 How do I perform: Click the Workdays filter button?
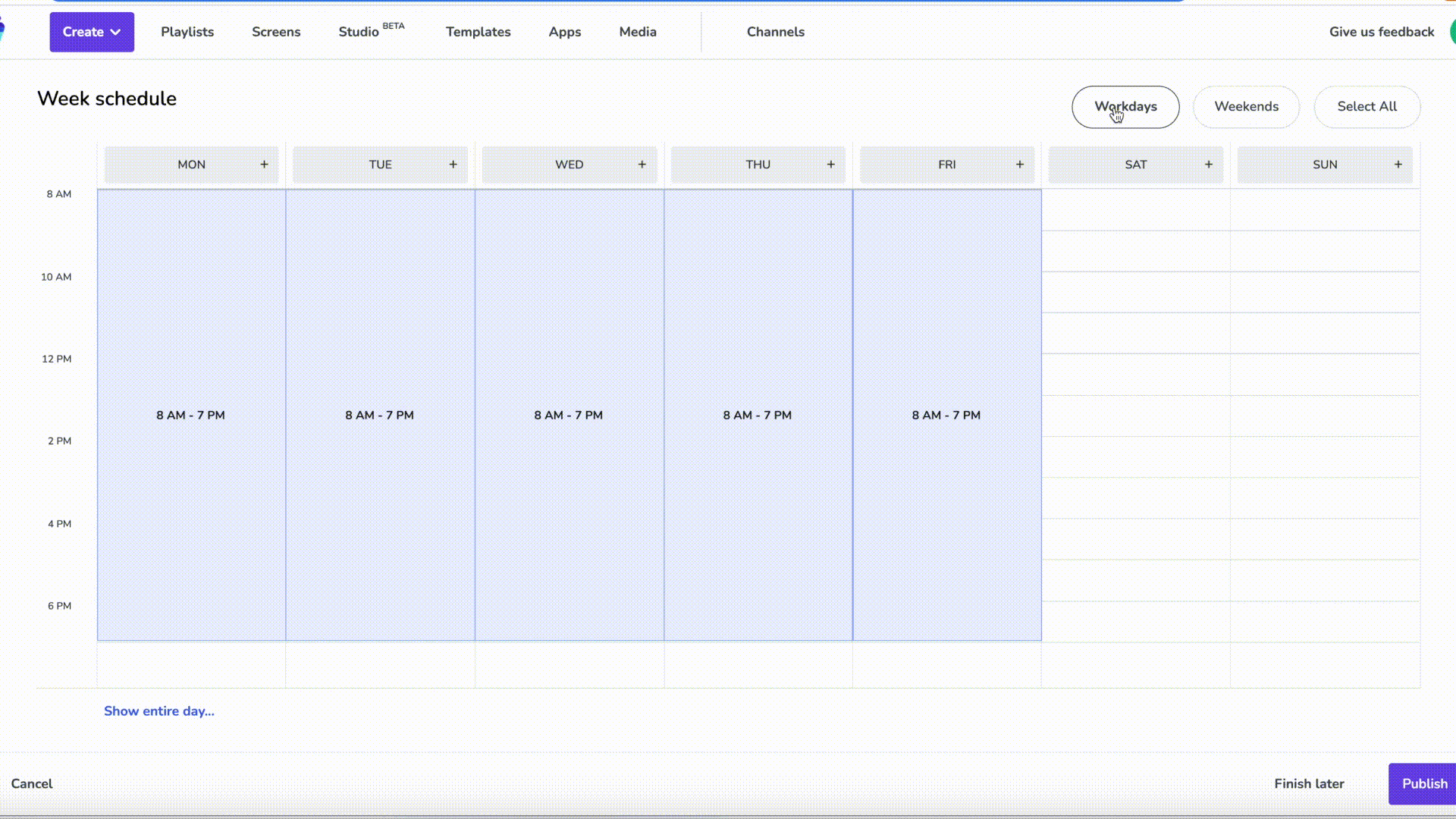point(1125,106)
